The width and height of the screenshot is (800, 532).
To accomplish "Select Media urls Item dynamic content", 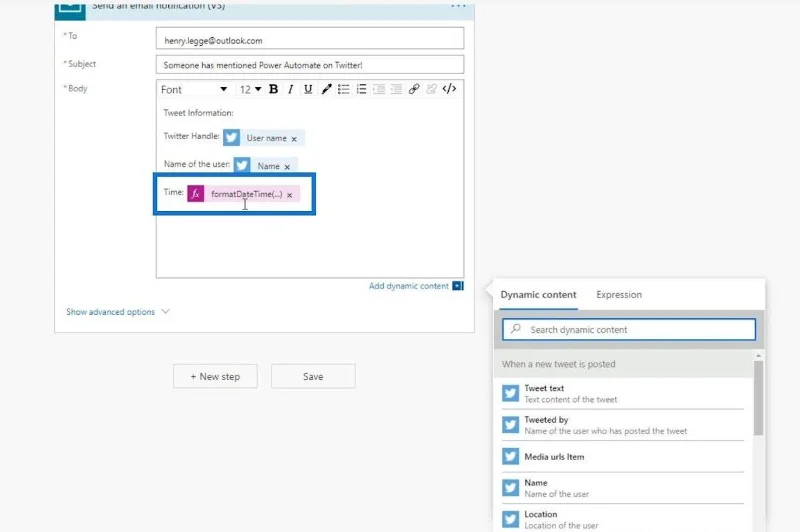I will click(x=622, y=457).
